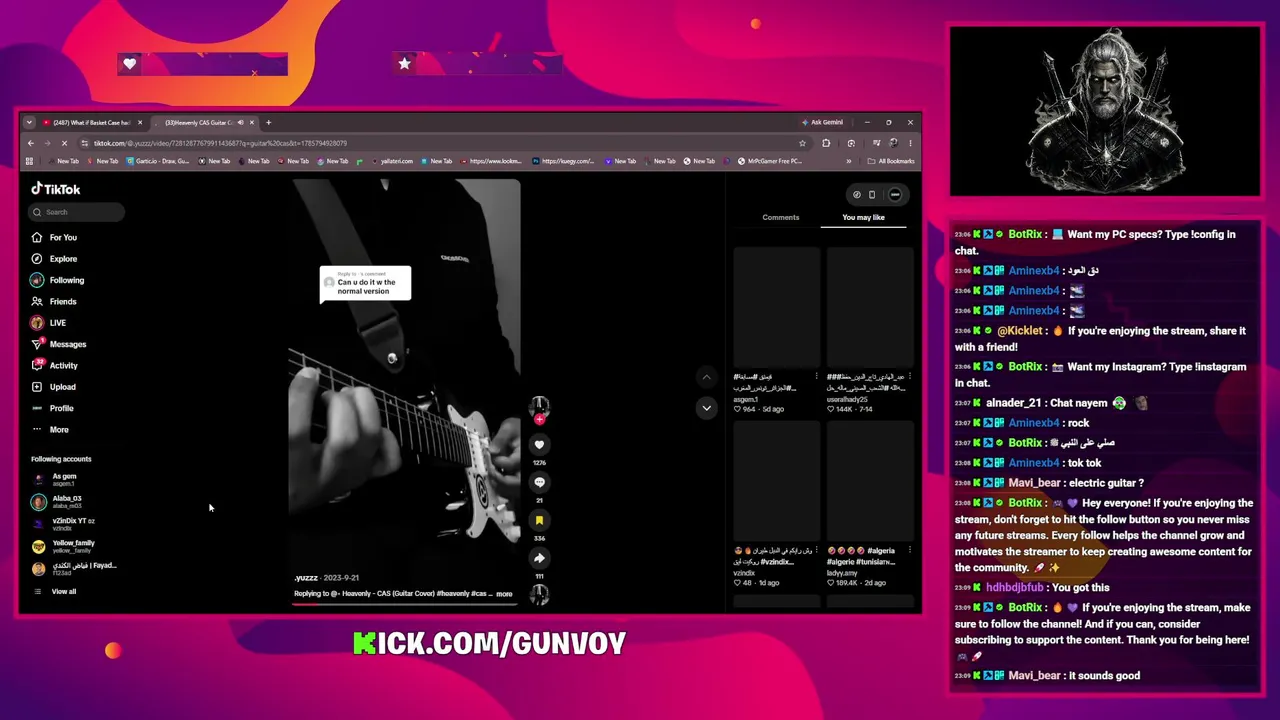Stop loading the page
1280x720 pixels.
(64, 143)
